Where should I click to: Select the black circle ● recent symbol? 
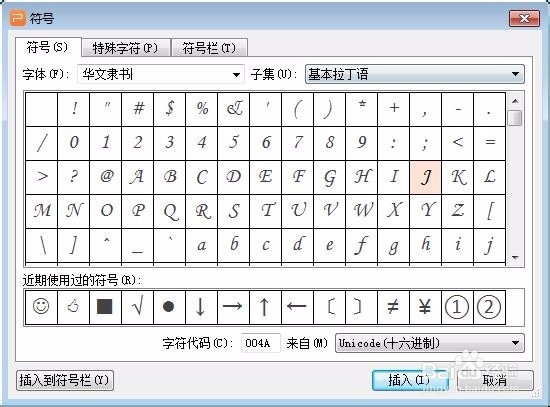169,307
